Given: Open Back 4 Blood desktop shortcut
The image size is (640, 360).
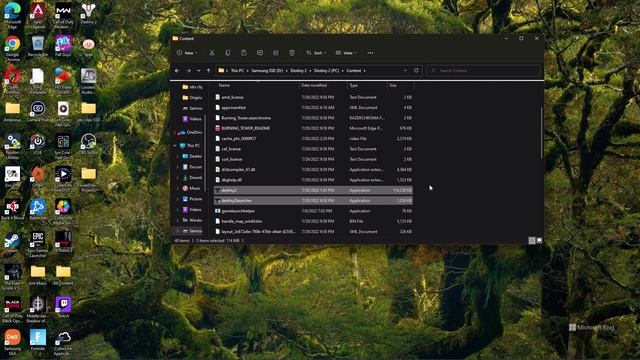Looking at the screenshot, I should [x=13, y=210].
